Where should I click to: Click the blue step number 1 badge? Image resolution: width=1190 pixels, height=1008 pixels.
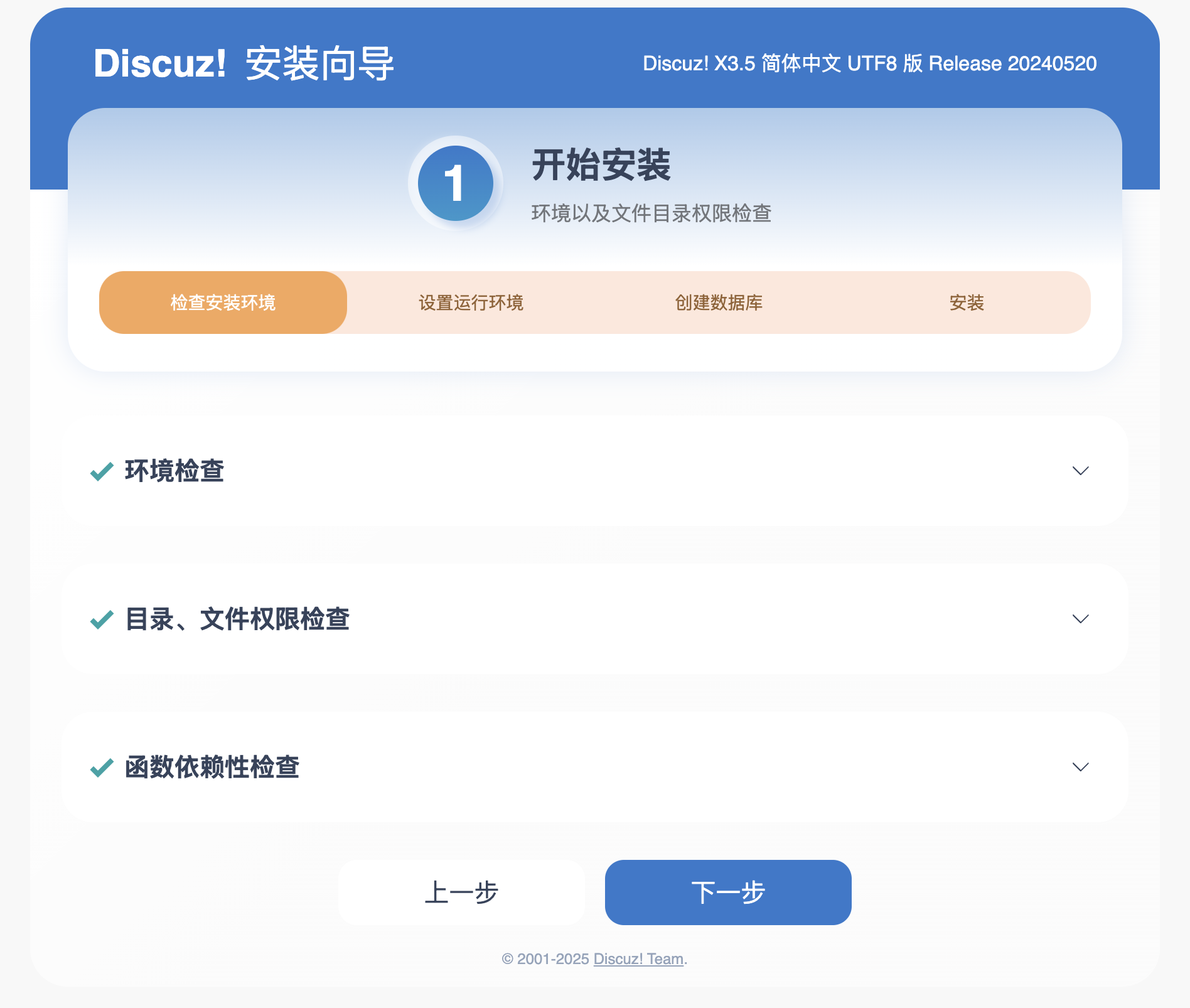coord(455,183)
